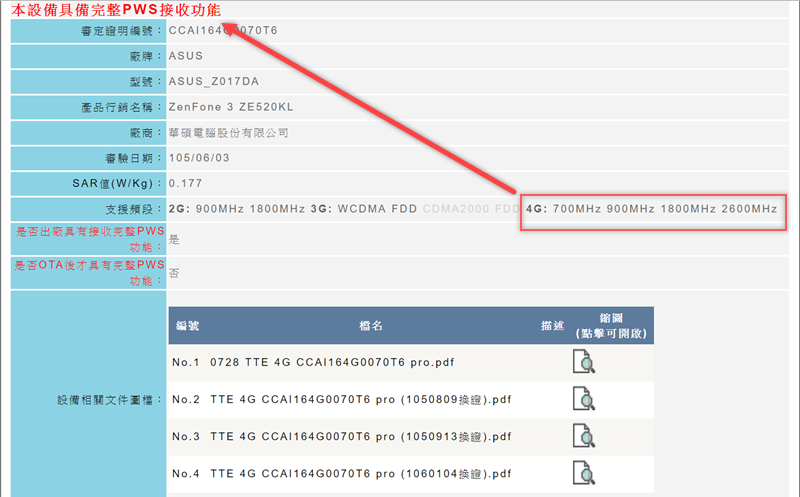Click table header 縮圖(點擊可開啟)

(x=611, y=326)
